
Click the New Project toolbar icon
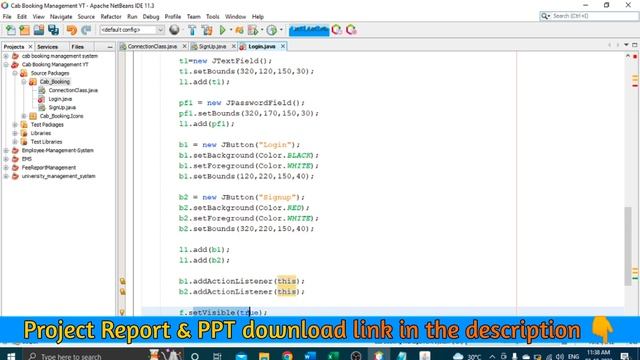24,30
